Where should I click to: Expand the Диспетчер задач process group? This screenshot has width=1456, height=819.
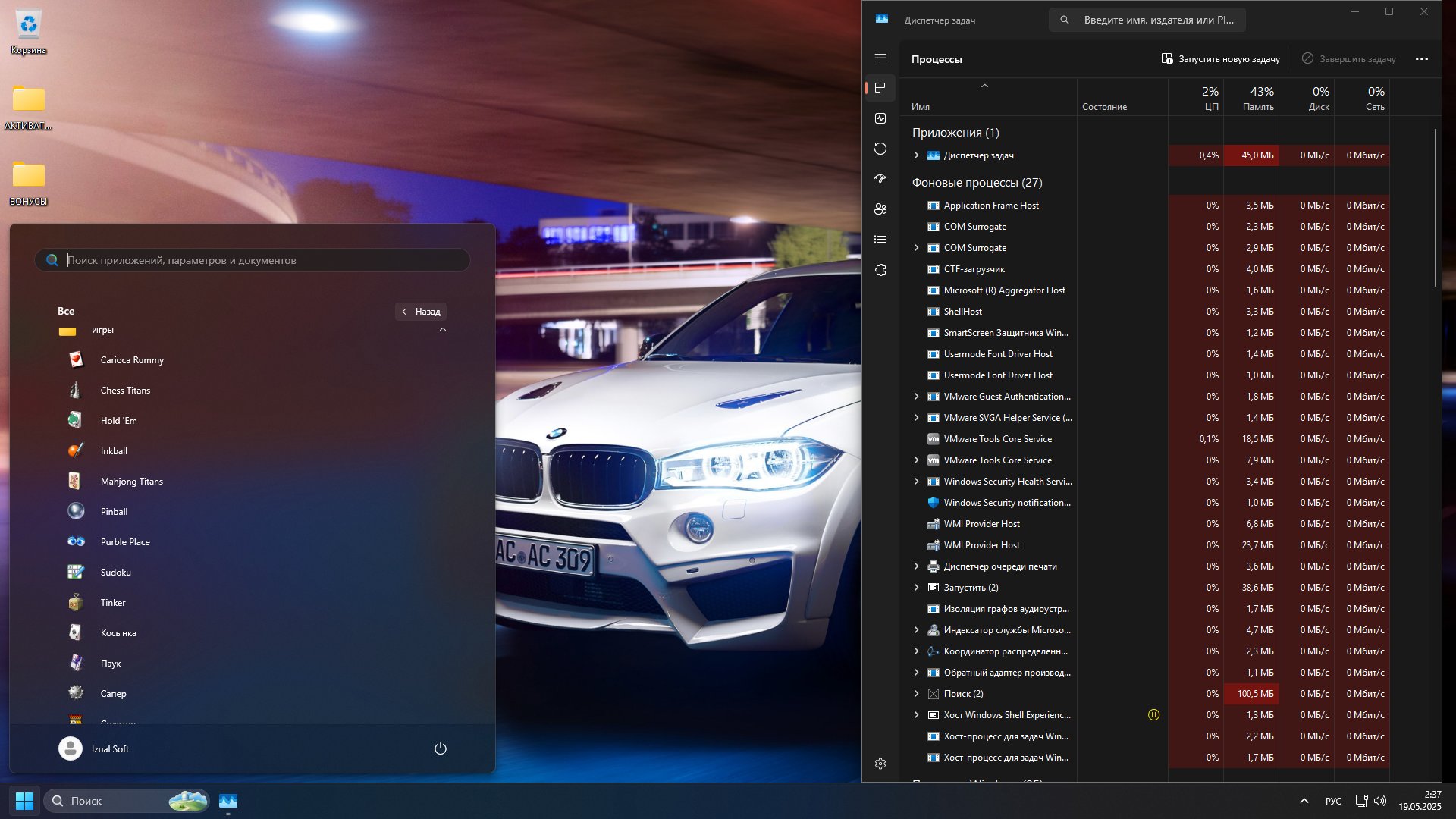click(x=916, y=155)
